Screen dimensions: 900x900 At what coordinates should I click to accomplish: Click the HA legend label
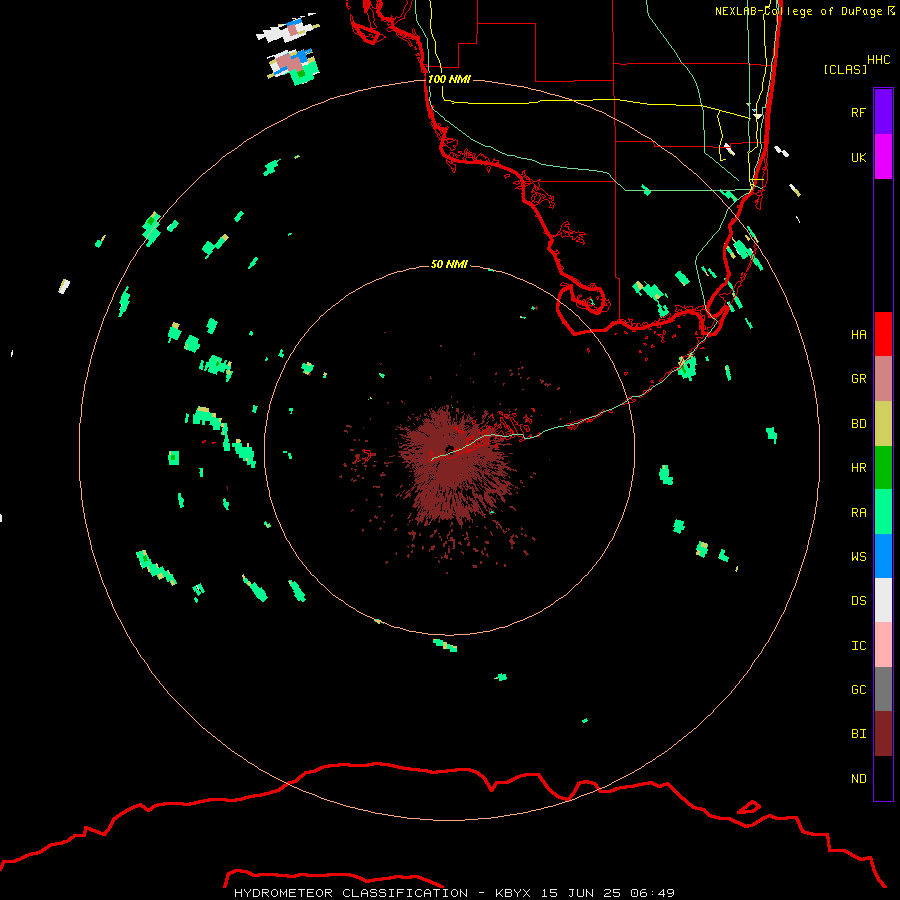click(x=858, y=334)
